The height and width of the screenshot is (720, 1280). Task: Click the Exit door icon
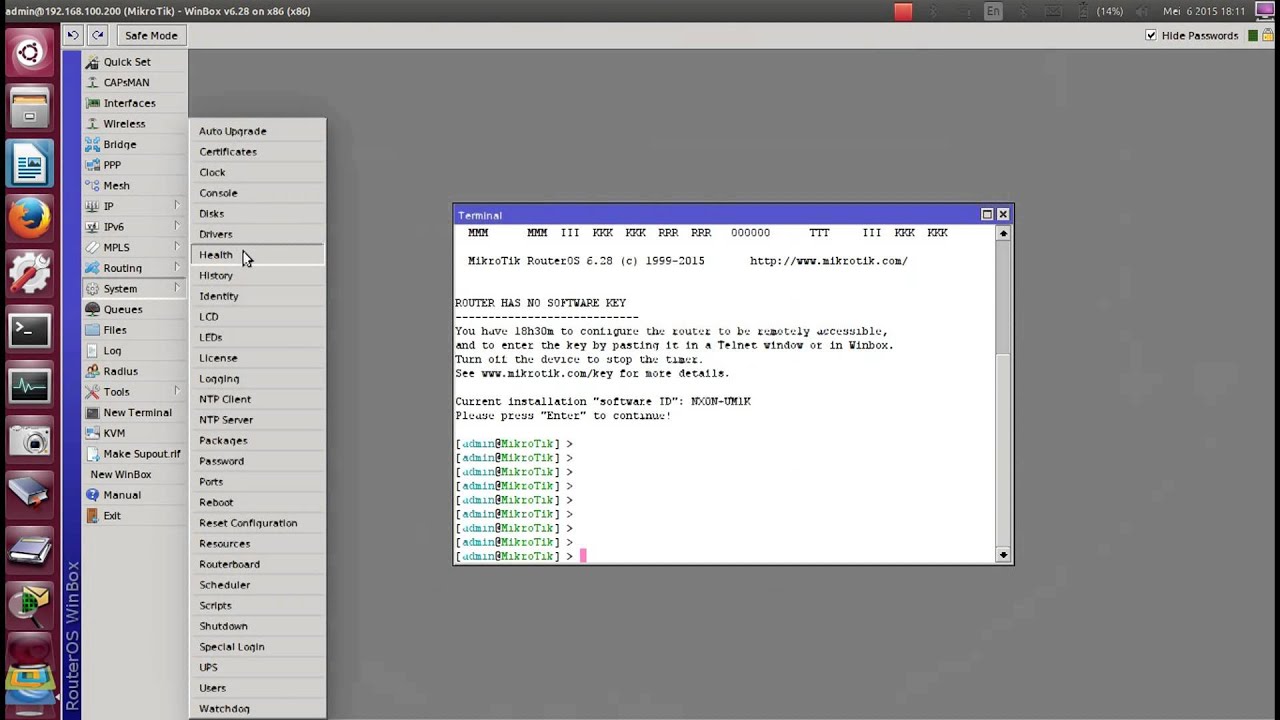coord(93,516)
